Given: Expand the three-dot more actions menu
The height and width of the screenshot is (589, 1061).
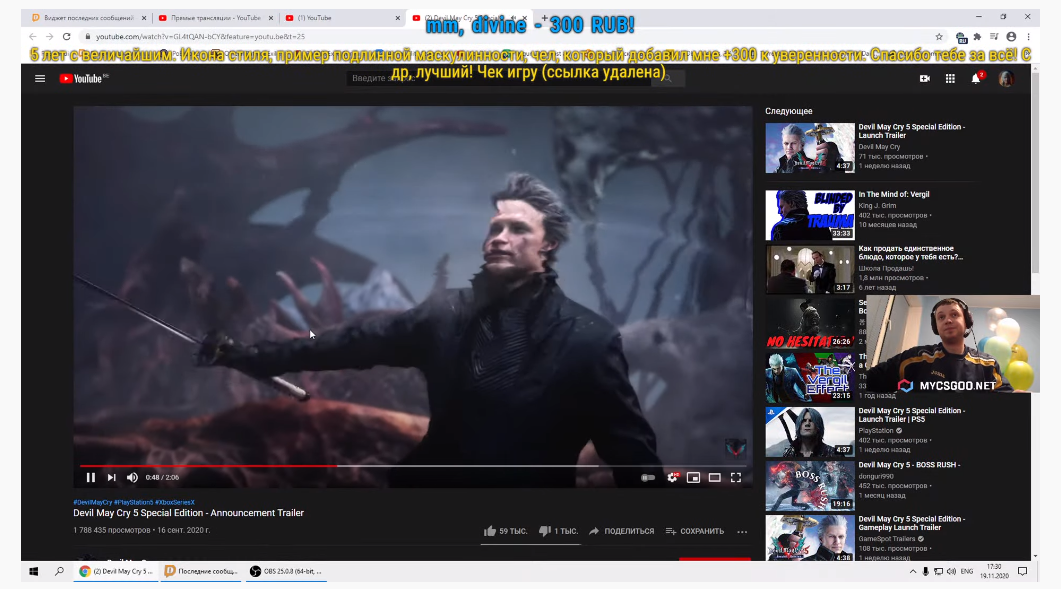Looking at the screenshot, I should pyautogui.click(x=742, y=531).
